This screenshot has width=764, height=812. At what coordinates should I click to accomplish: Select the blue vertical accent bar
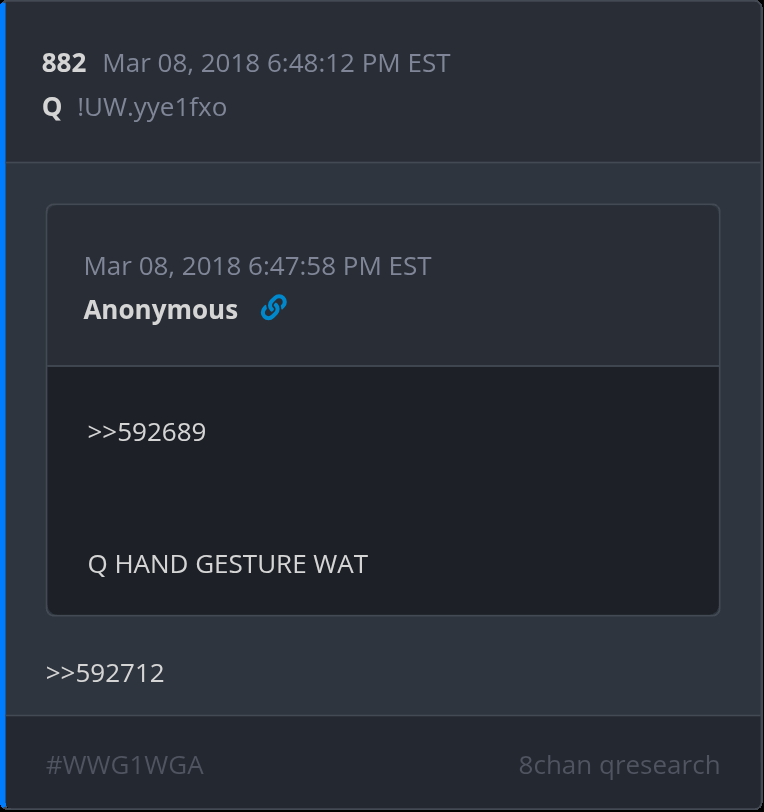(x=3, y=406)
